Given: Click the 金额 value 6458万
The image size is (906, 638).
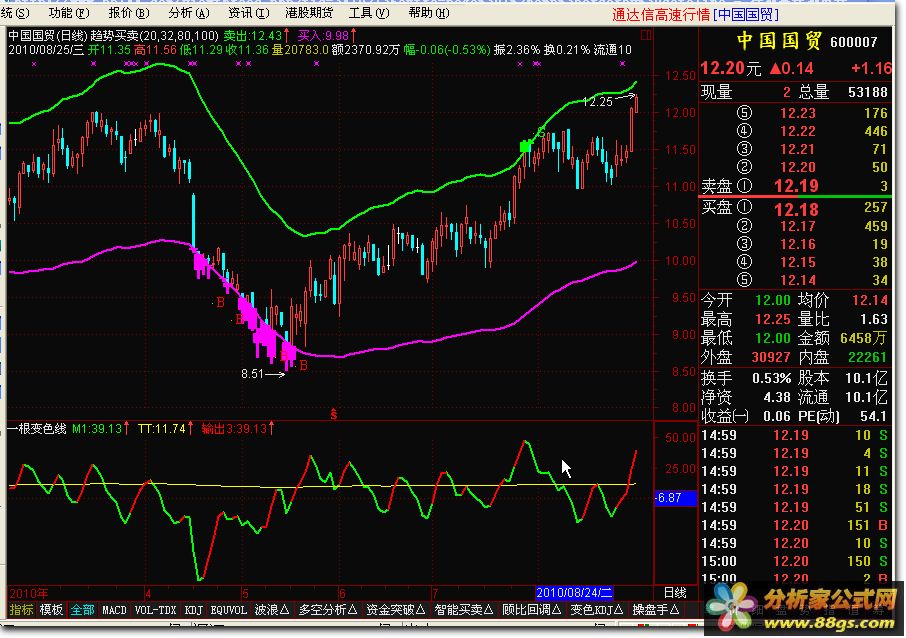Looking at the screenshot, I should pyautogui.click(x=864, y=337).
